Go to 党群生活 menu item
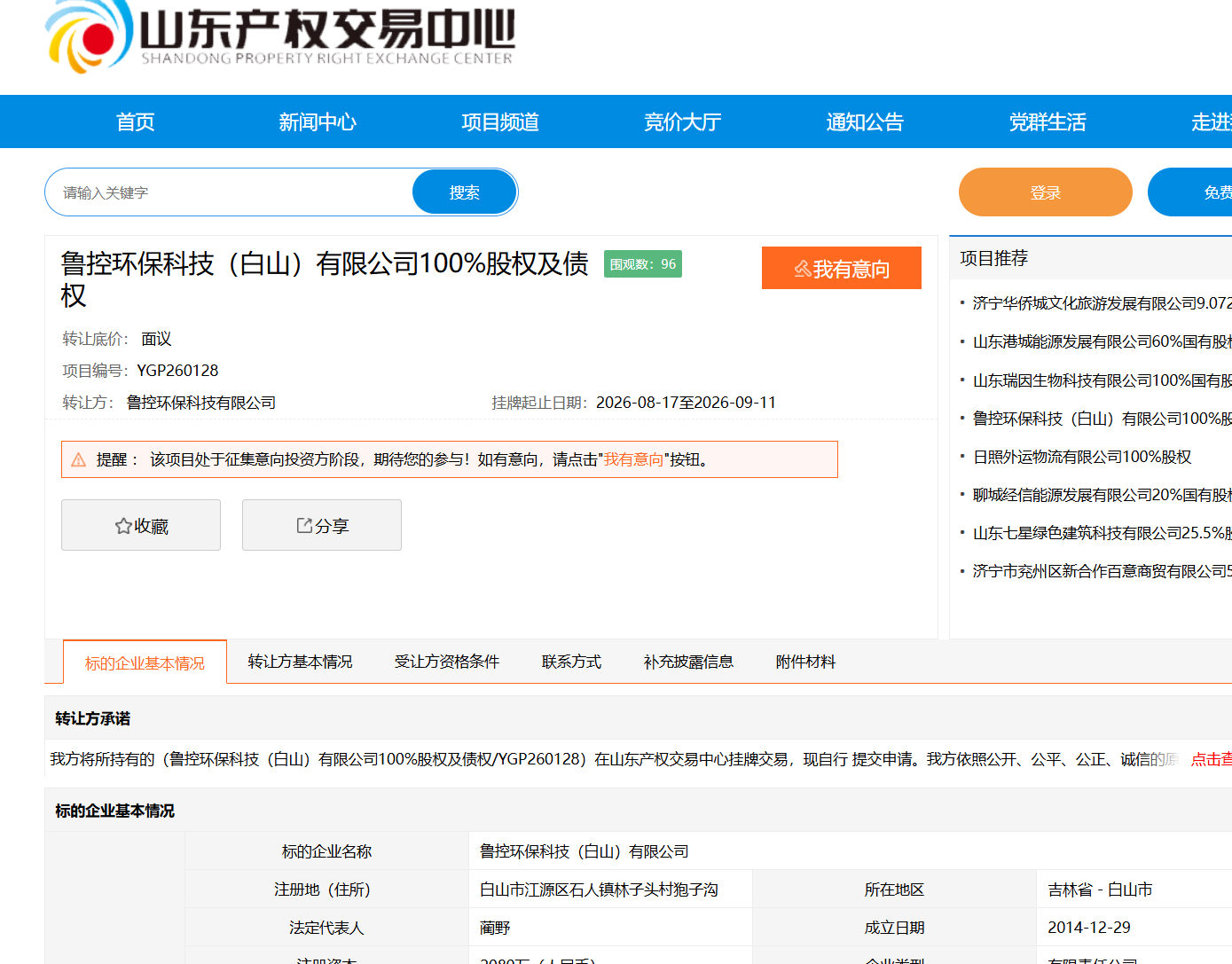The height and width of the screenshot is (964, 1232). (1048, 121)
